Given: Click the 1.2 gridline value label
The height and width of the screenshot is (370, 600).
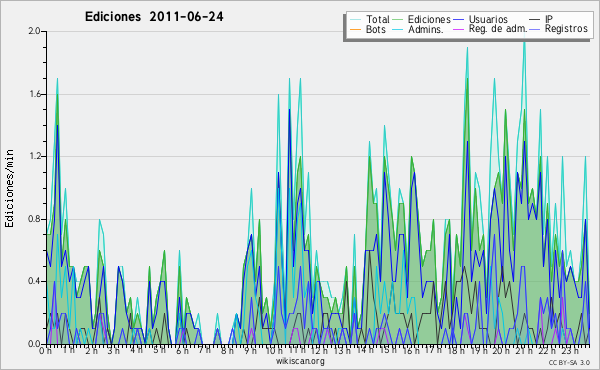Looking at the screenshot, I should coord(34,156).
